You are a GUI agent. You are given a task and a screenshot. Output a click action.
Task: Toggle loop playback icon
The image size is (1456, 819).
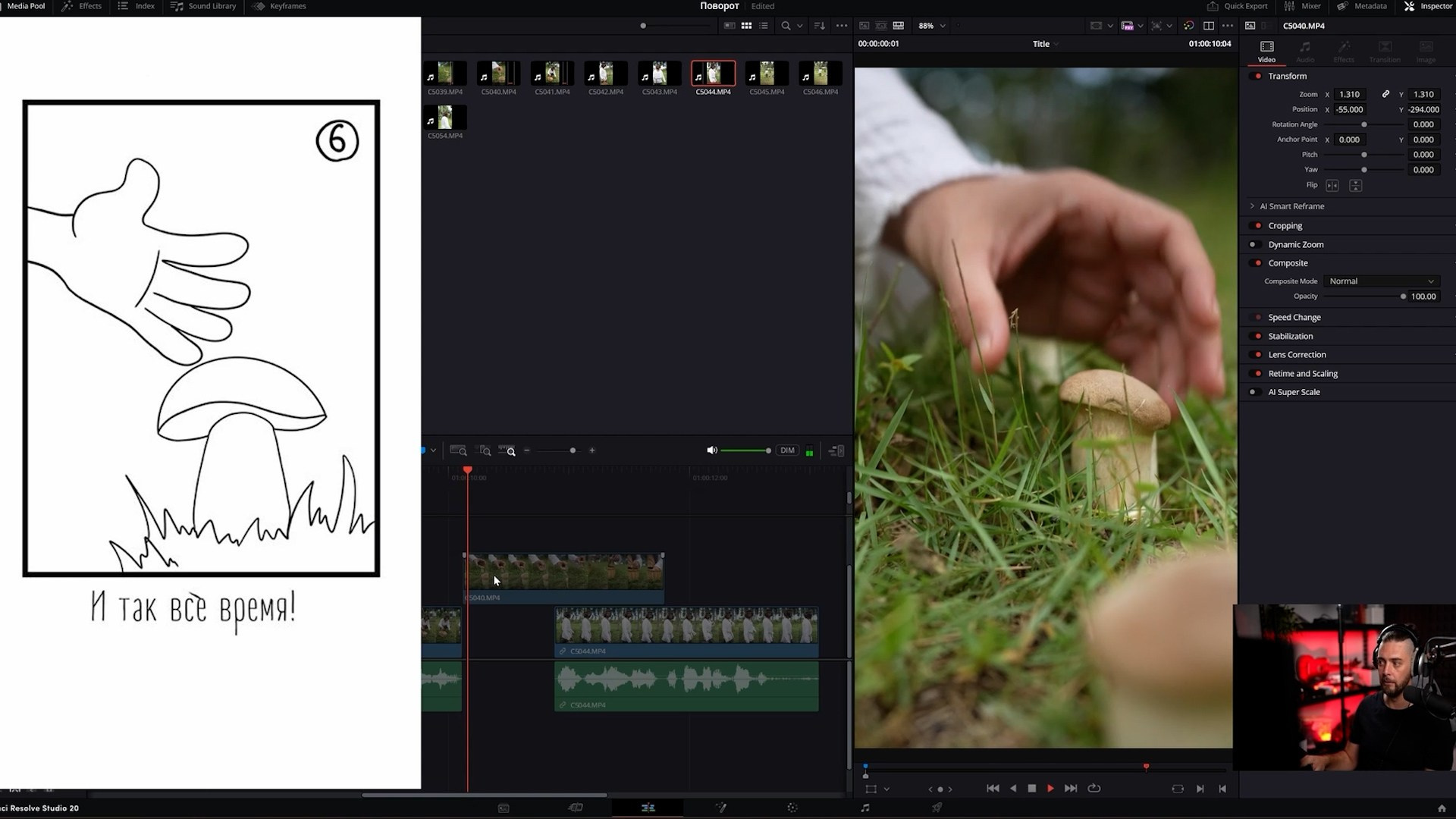[1094, 789]
